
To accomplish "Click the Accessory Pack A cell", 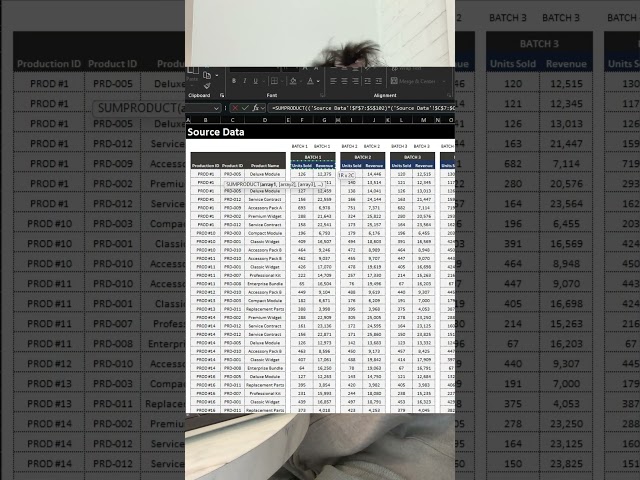I will [265, 208].
